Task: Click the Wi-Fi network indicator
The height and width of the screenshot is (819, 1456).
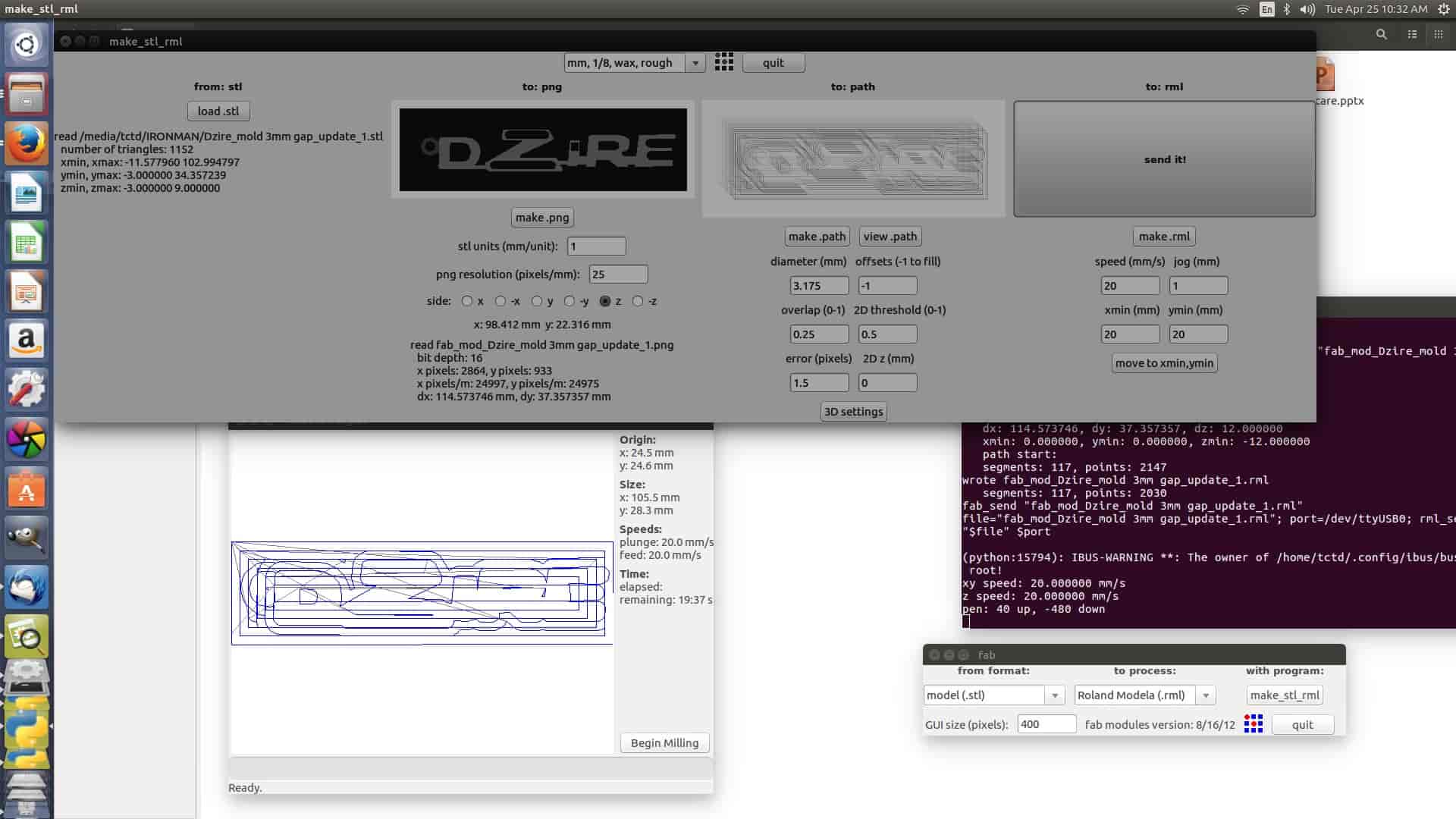Action: point(1242,9)
